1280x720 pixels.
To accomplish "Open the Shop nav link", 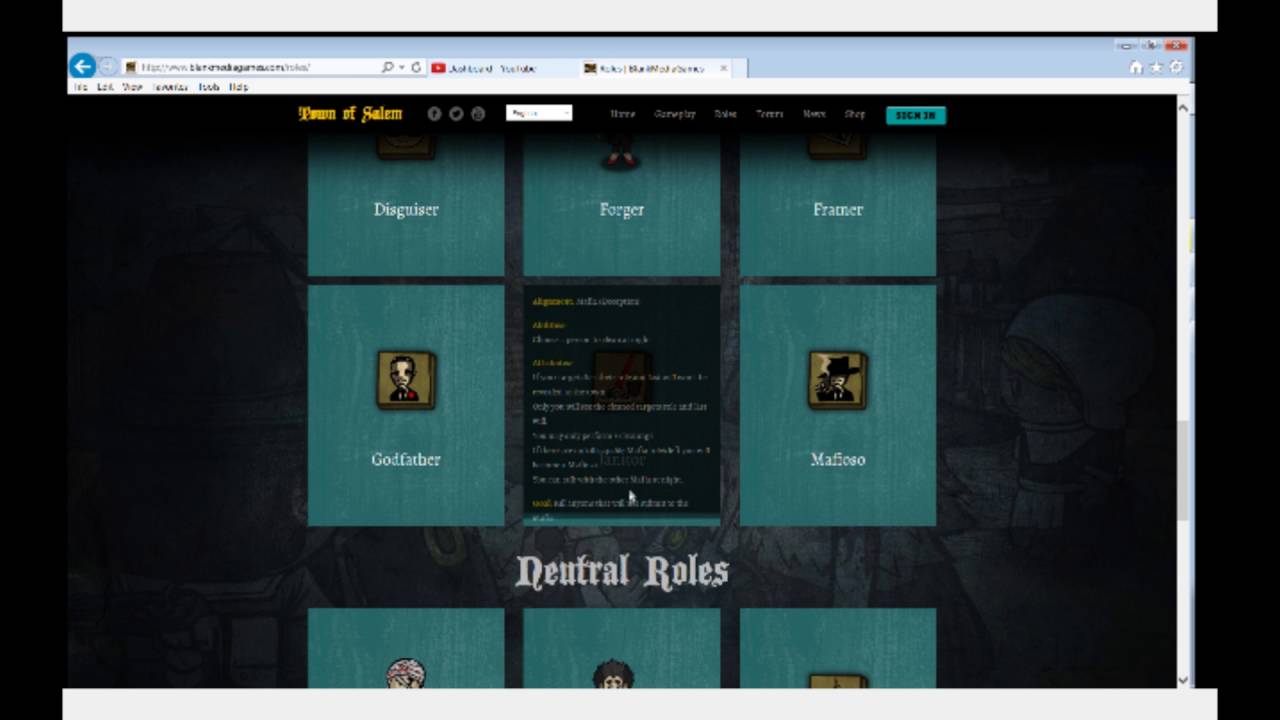I will pyautogui.click(x=855, y=114).
